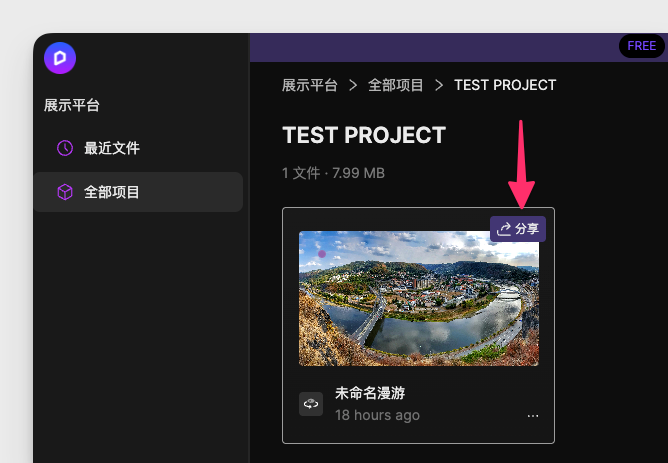Click the panorama tour type icon
Screen dimensions: 668x463
click(311, 404)
